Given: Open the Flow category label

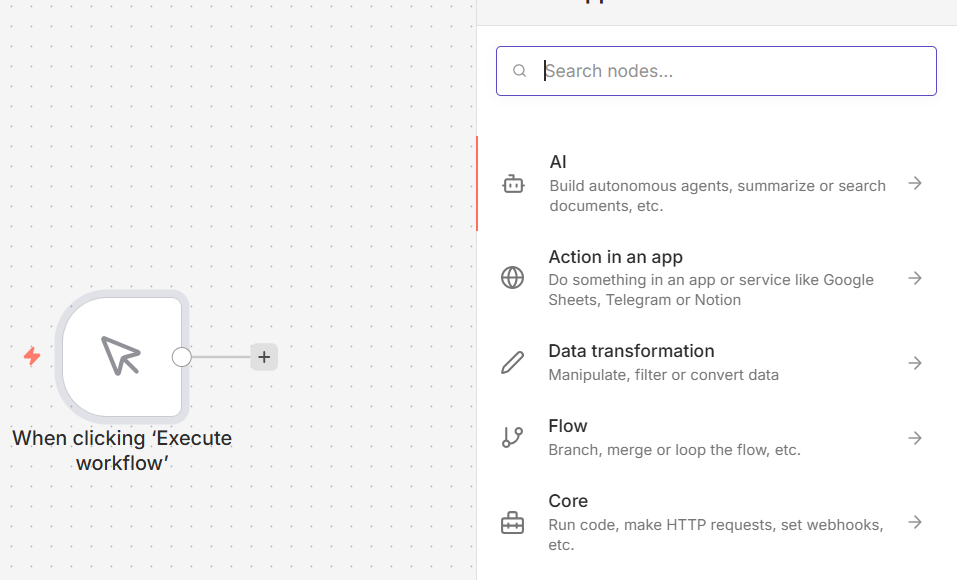Looking at the screenshot, I should [568, 426].
